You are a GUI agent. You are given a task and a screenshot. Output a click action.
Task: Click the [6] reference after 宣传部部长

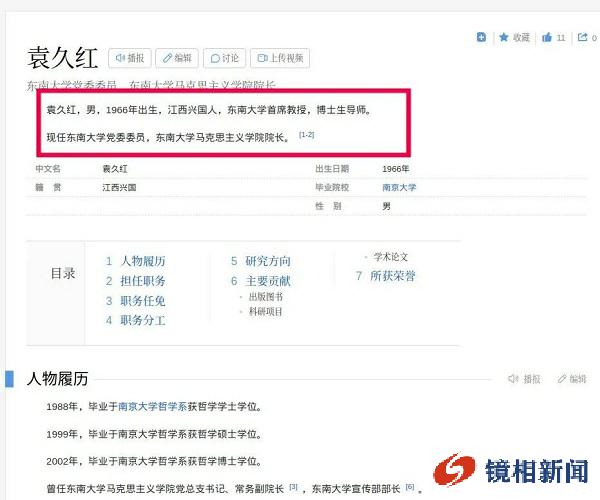click(x=409, y=487)
